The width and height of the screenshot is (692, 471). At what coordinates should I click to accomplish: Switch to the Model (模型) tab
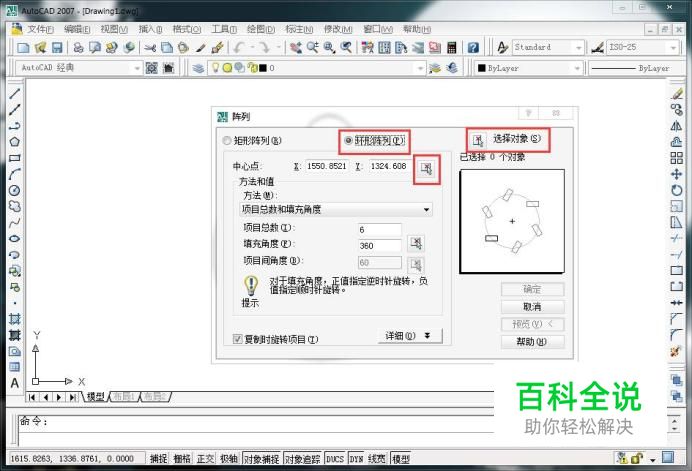pyautogui.click(x=96, y=396)
